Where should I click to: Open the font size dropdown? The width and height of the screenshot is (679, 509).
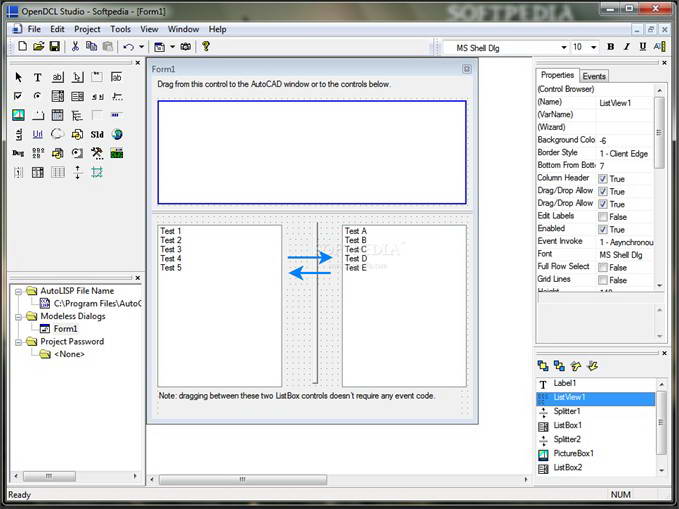tap(594, 47)
